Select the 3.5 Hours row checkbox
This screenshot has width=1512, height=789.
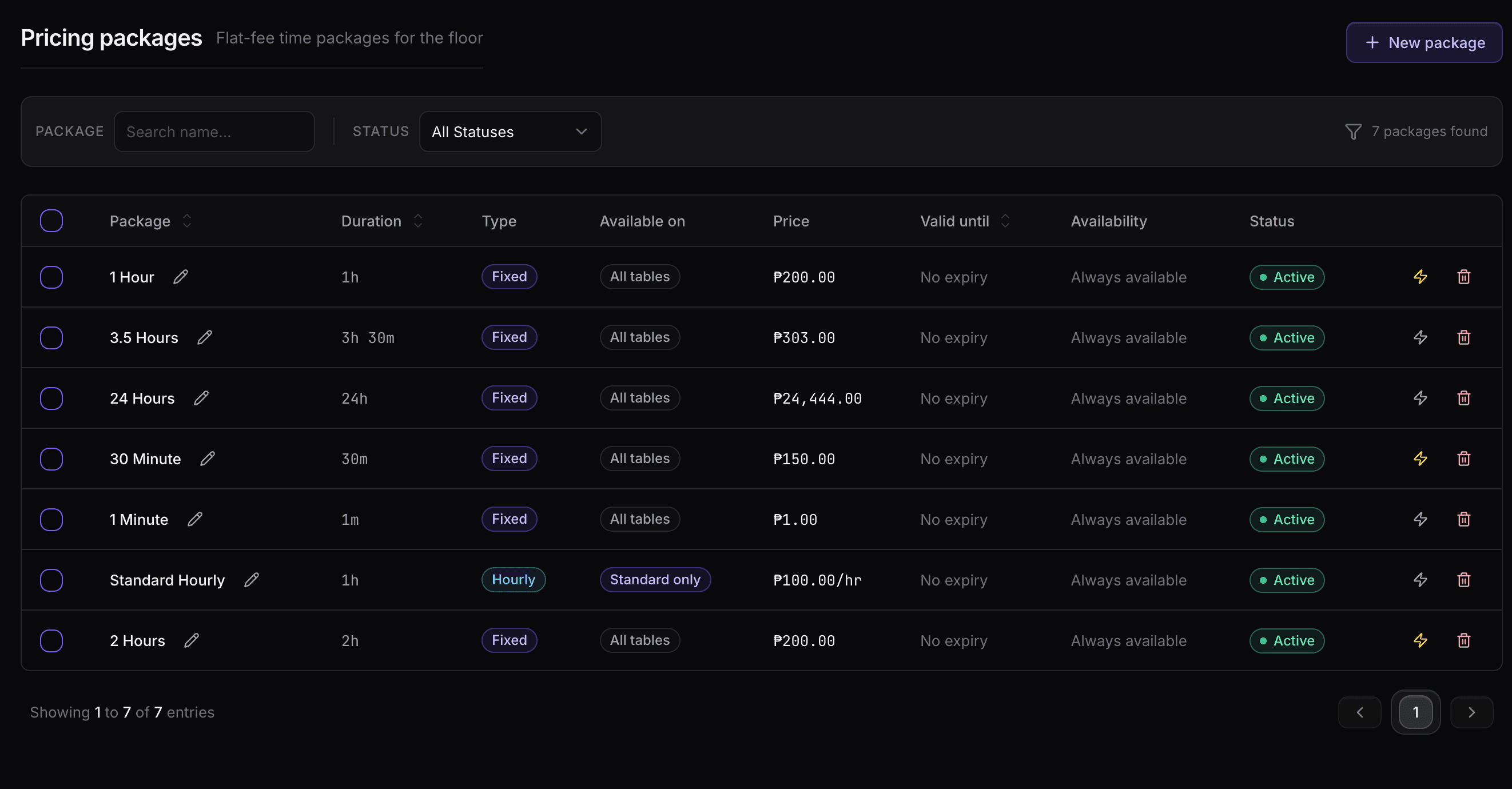point(51,338)
